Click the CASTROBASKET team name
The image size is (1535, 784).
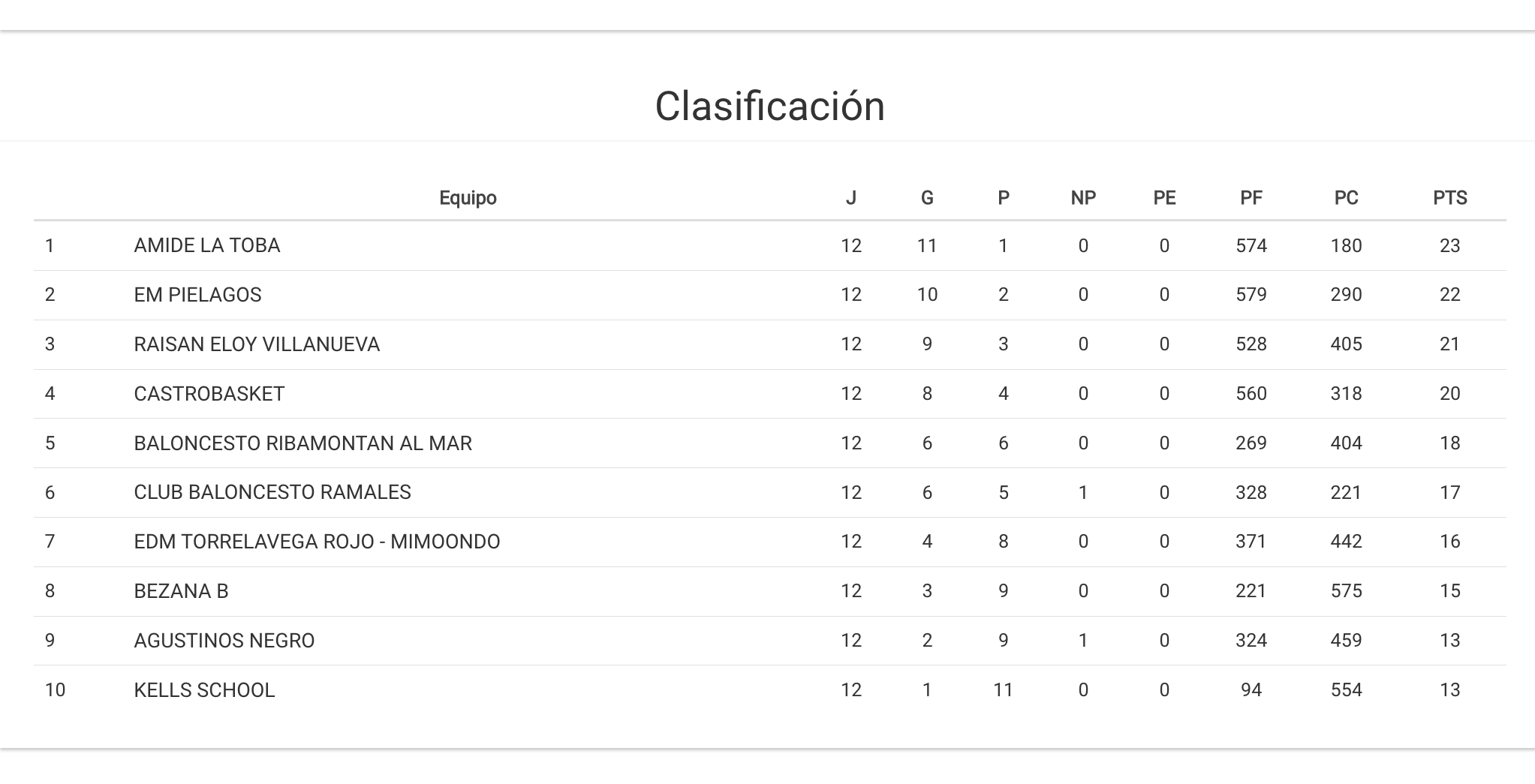(x=209, y=394)
